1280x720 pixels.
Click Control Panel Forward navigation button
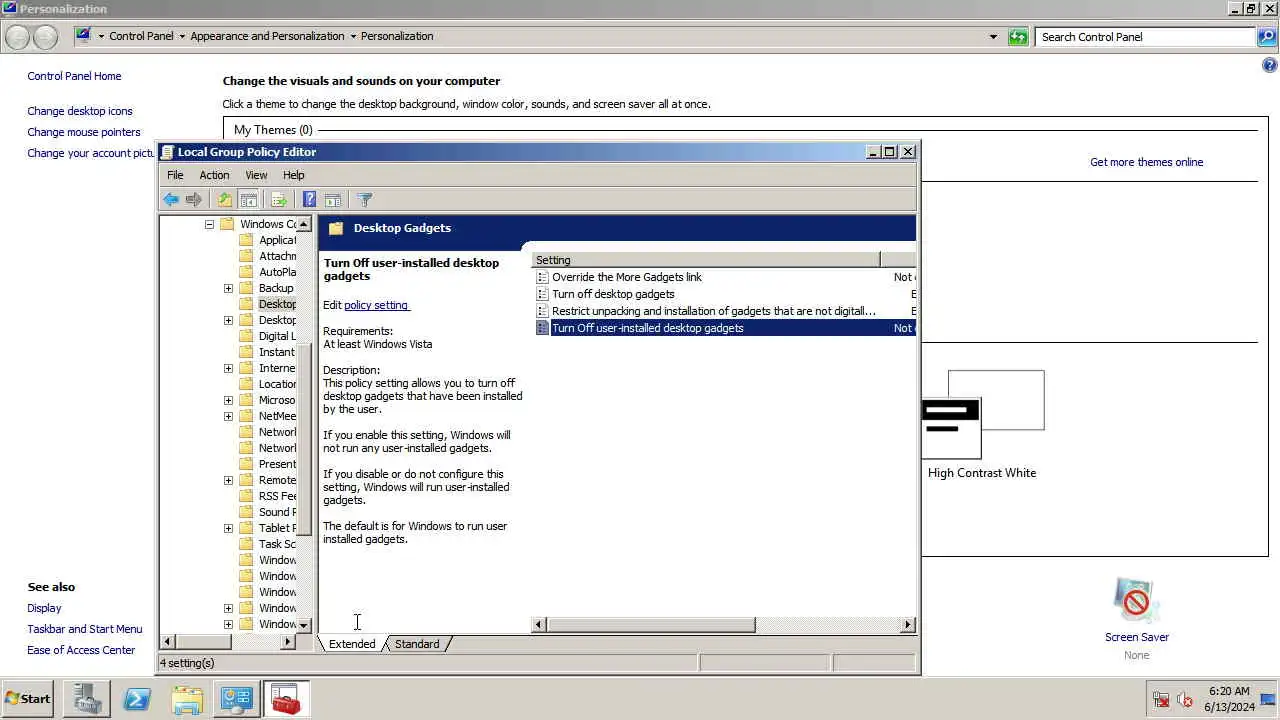pos(46,37)
